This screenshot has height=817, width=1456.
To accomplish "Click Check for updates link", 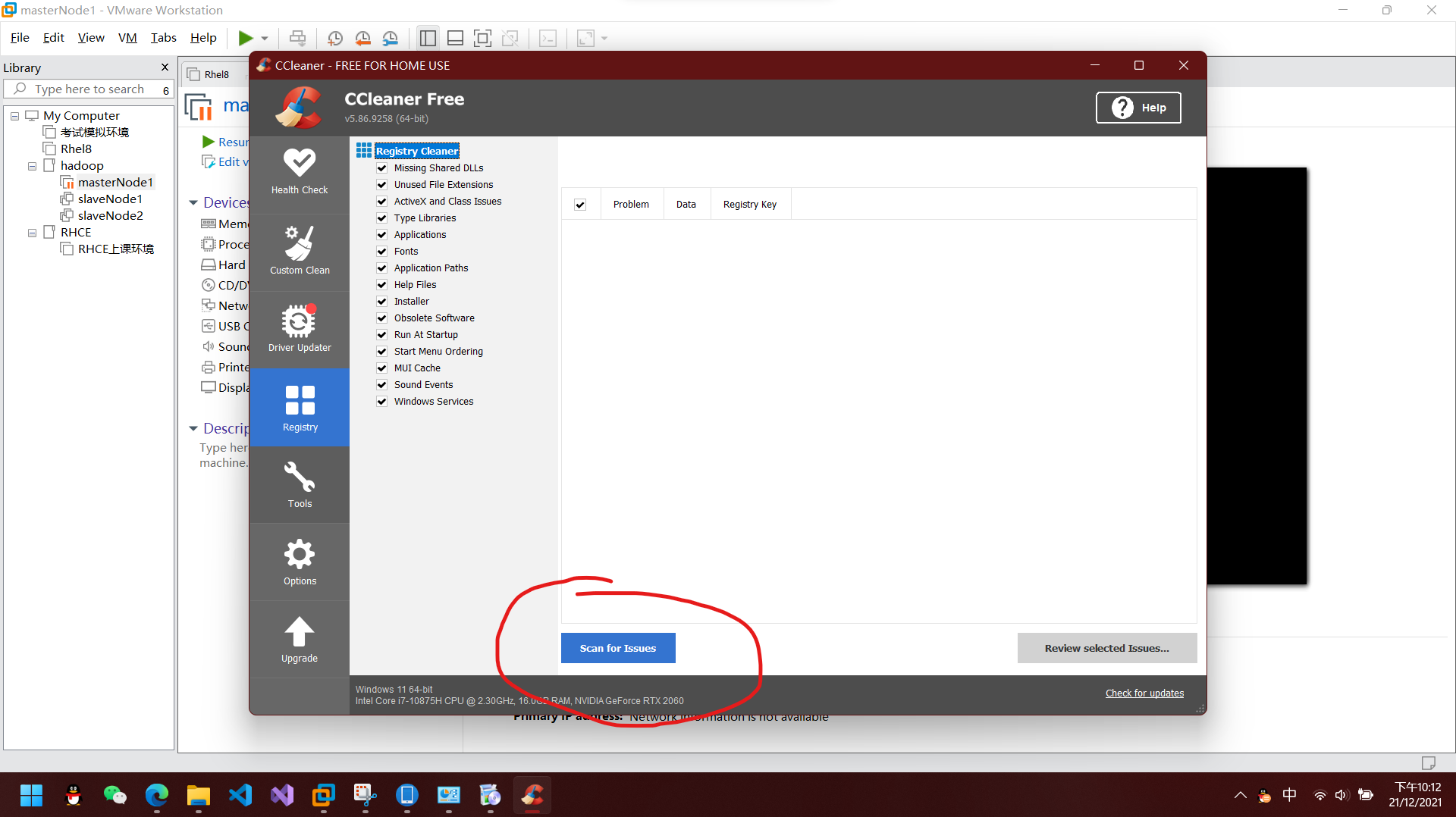I will [x=1144, y=693].
